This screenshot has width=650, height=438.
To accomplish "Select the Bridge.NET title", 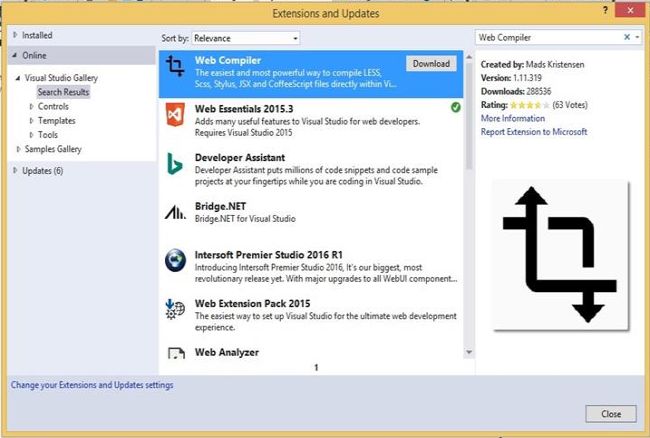I will click(x=220, y=206).
